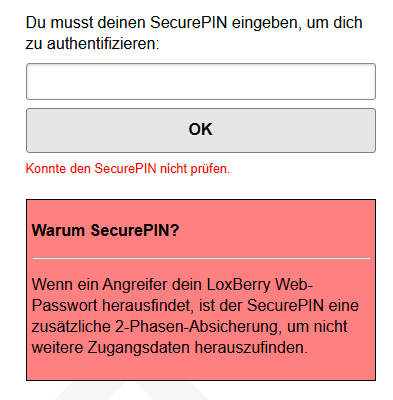The height and width of the screenshot is (400, 393).
Task: Click the word "herauszufinden." ending the paragraph
Action: point(251,348)
